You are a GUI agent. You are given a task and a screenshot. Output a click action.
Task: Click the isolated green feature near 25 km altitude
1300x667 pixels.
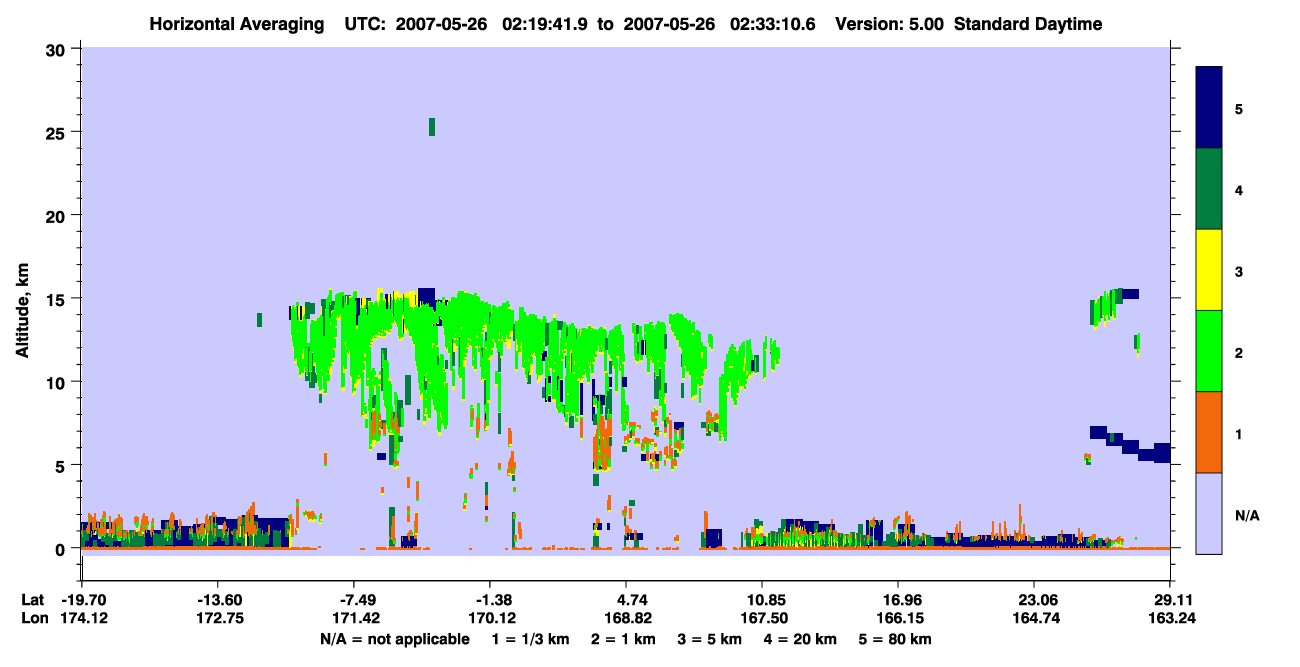point(432,126)
